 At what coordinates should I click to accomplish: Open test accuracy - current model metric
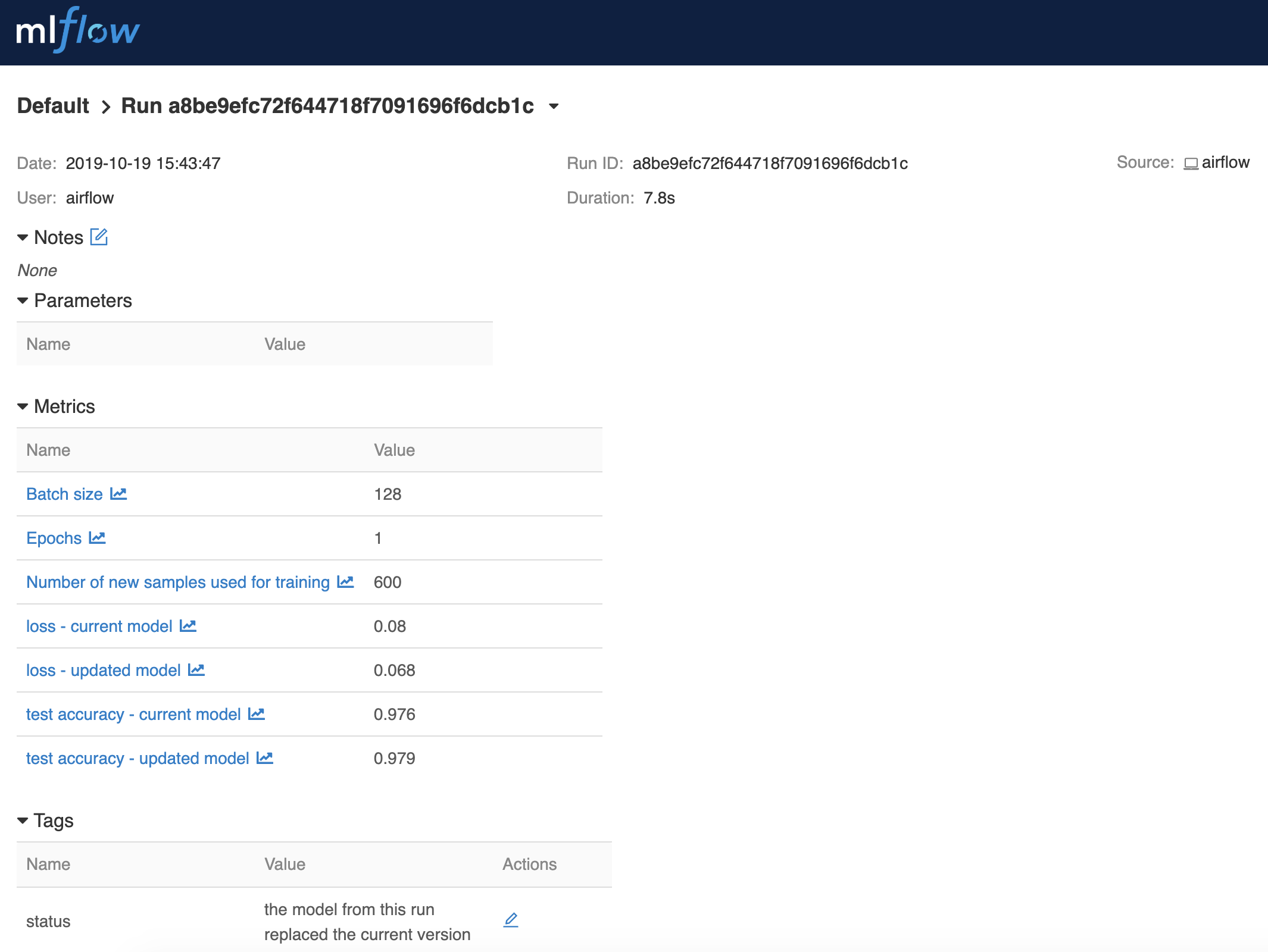pos(133,714)
